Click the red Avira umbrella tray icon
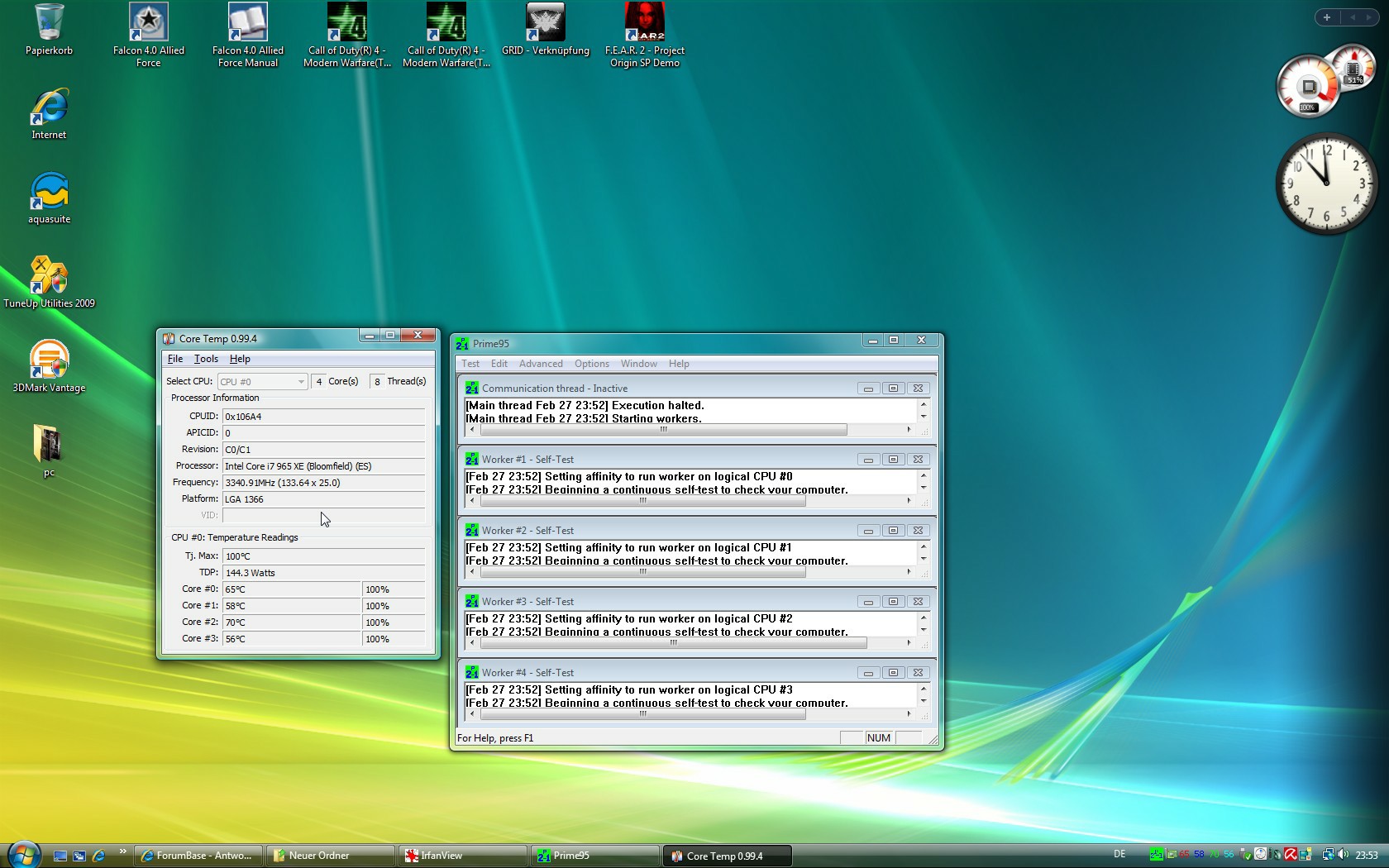This screenshot has width=1389, height=868. (x=1290, y=855)
